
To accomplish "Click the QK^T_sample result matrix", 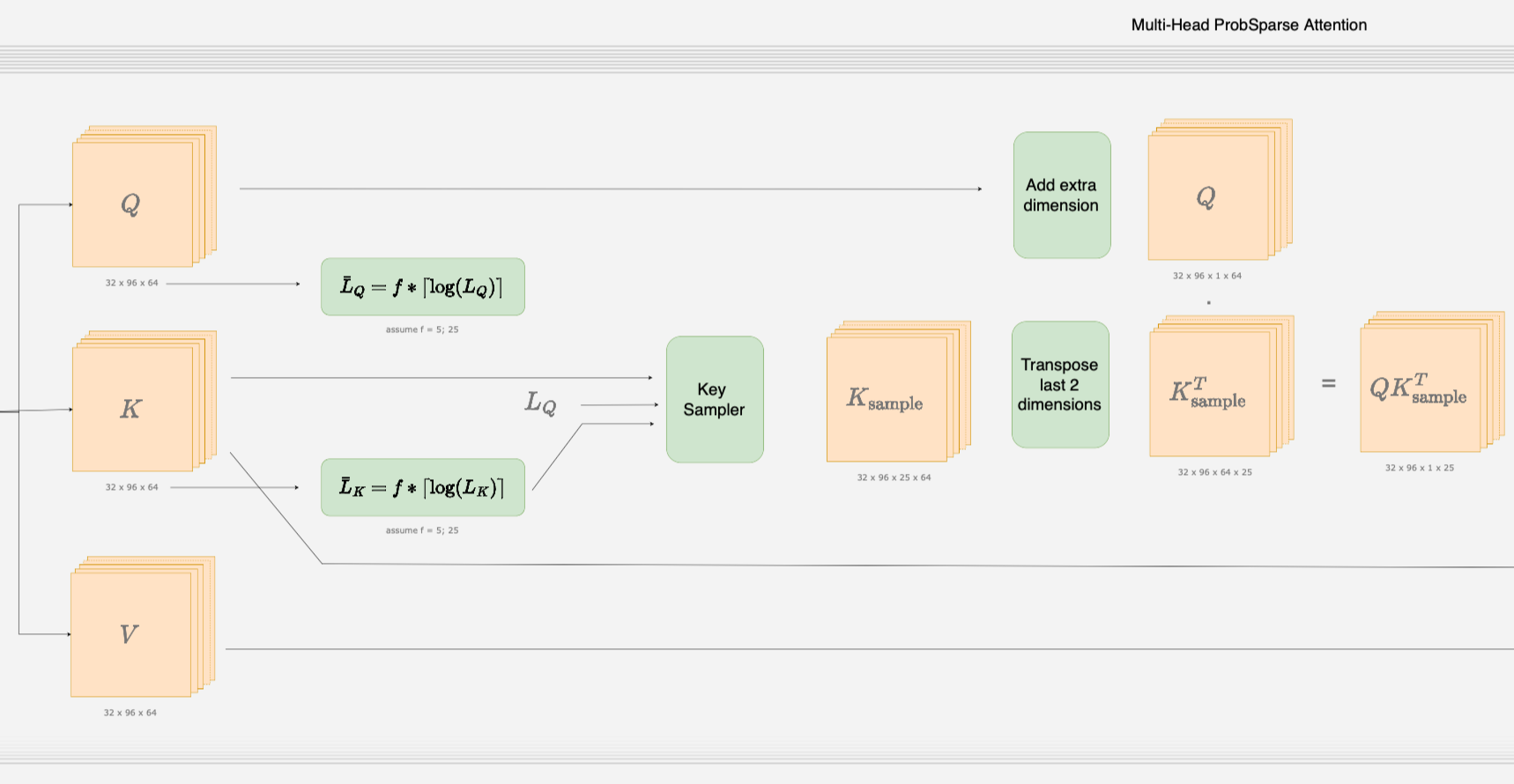I will tap(1420, 388).
